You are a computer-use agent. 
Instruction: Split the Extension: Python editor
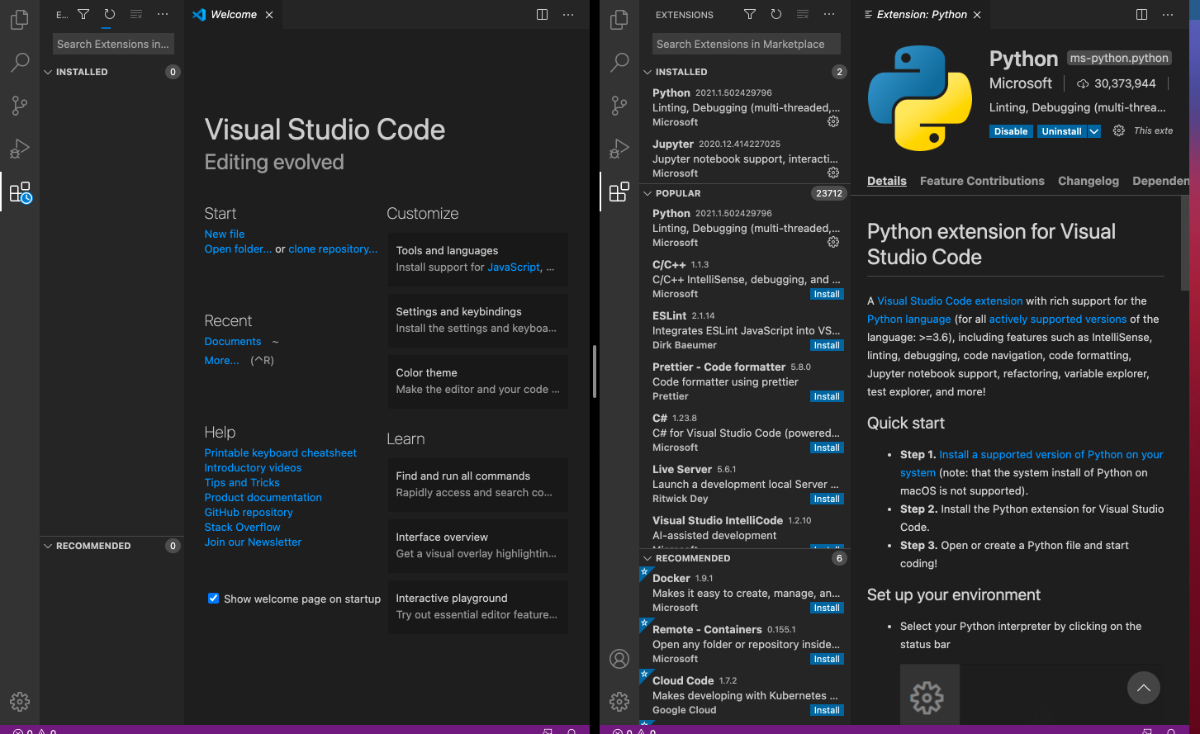click(1141, 15)
